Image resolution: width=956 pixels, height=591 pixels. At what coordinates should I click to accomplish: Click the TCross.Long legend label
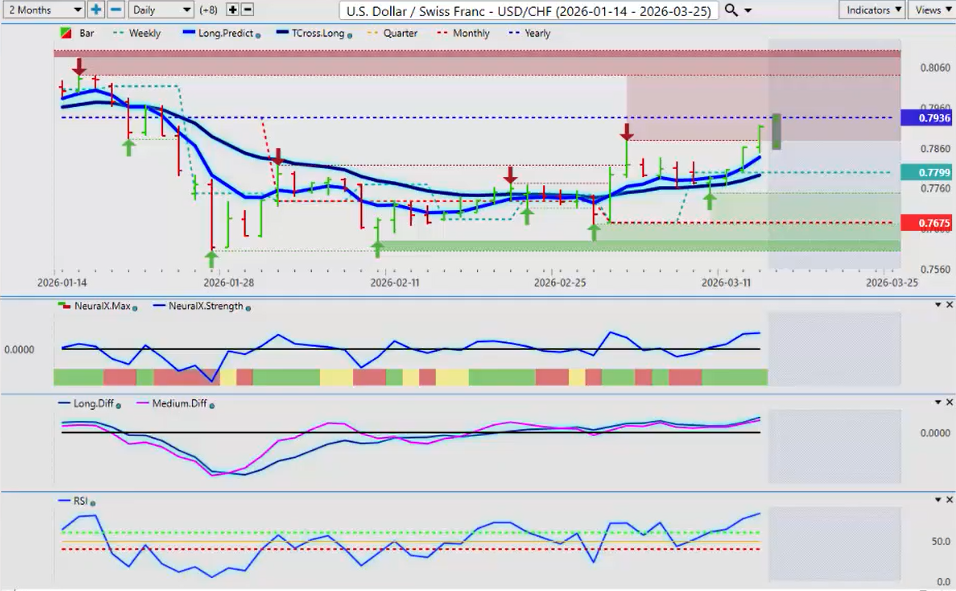tap(316, 33)
